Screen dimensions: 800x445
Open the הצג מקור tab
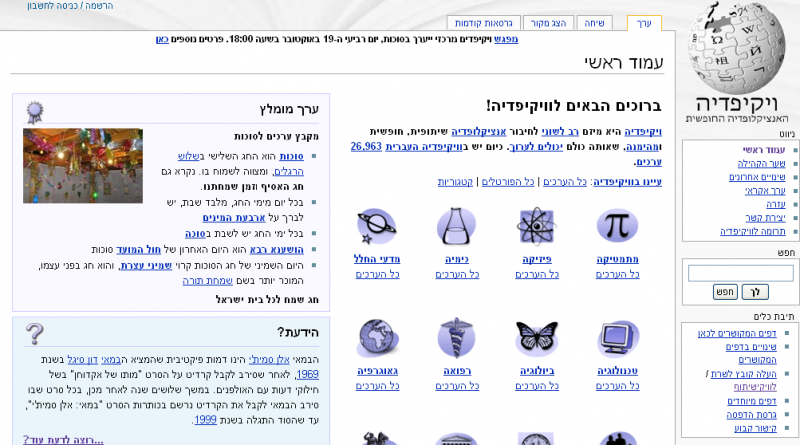pos(548,23)
